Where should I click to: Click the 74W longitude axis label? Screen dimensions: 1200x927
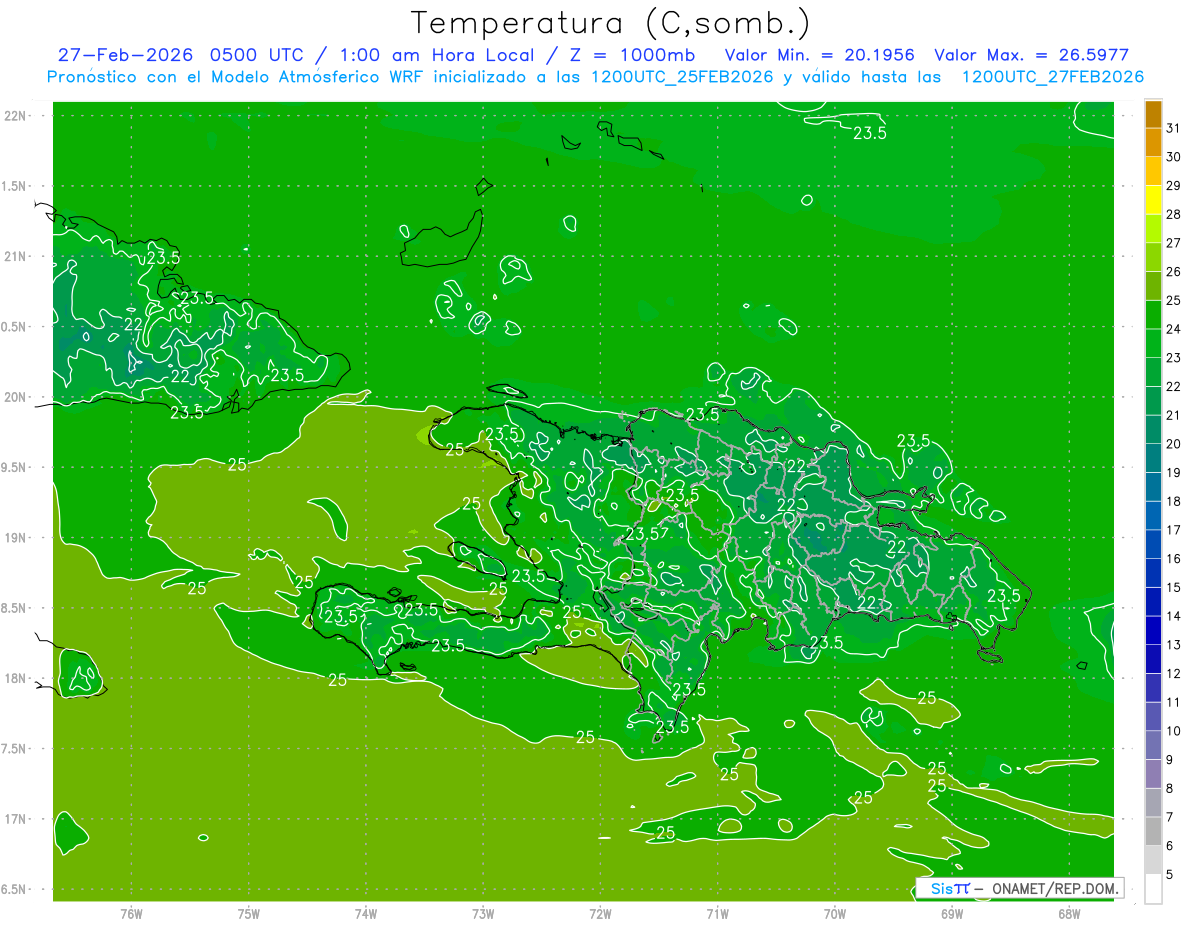366,914
